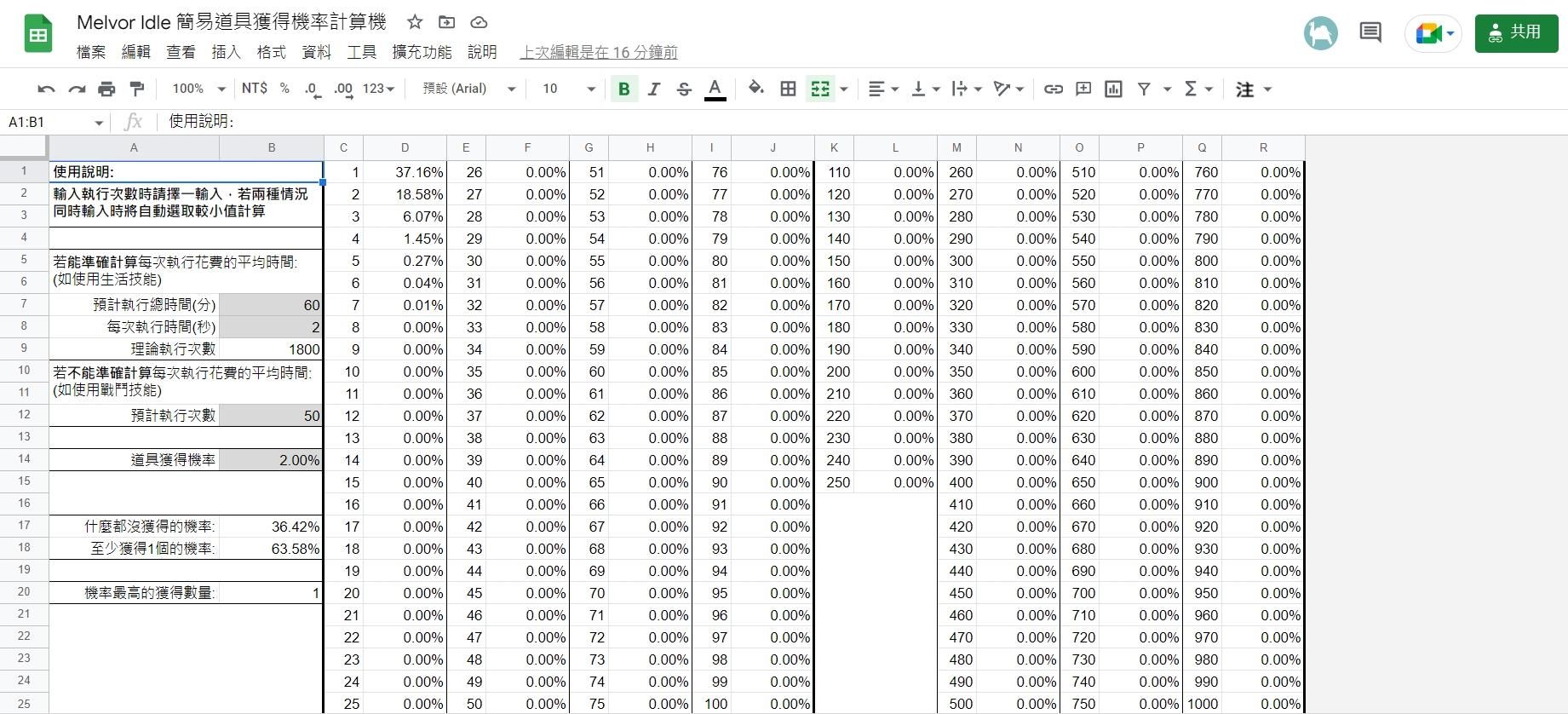Toggle strikethrough formatting

(x=684, y=89)
